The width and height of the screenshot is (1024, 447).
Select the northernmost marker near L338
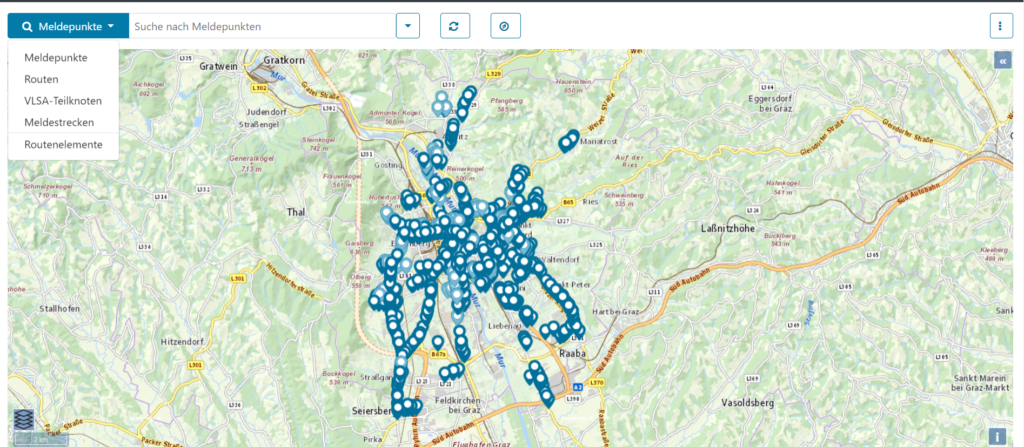point(469,93)
